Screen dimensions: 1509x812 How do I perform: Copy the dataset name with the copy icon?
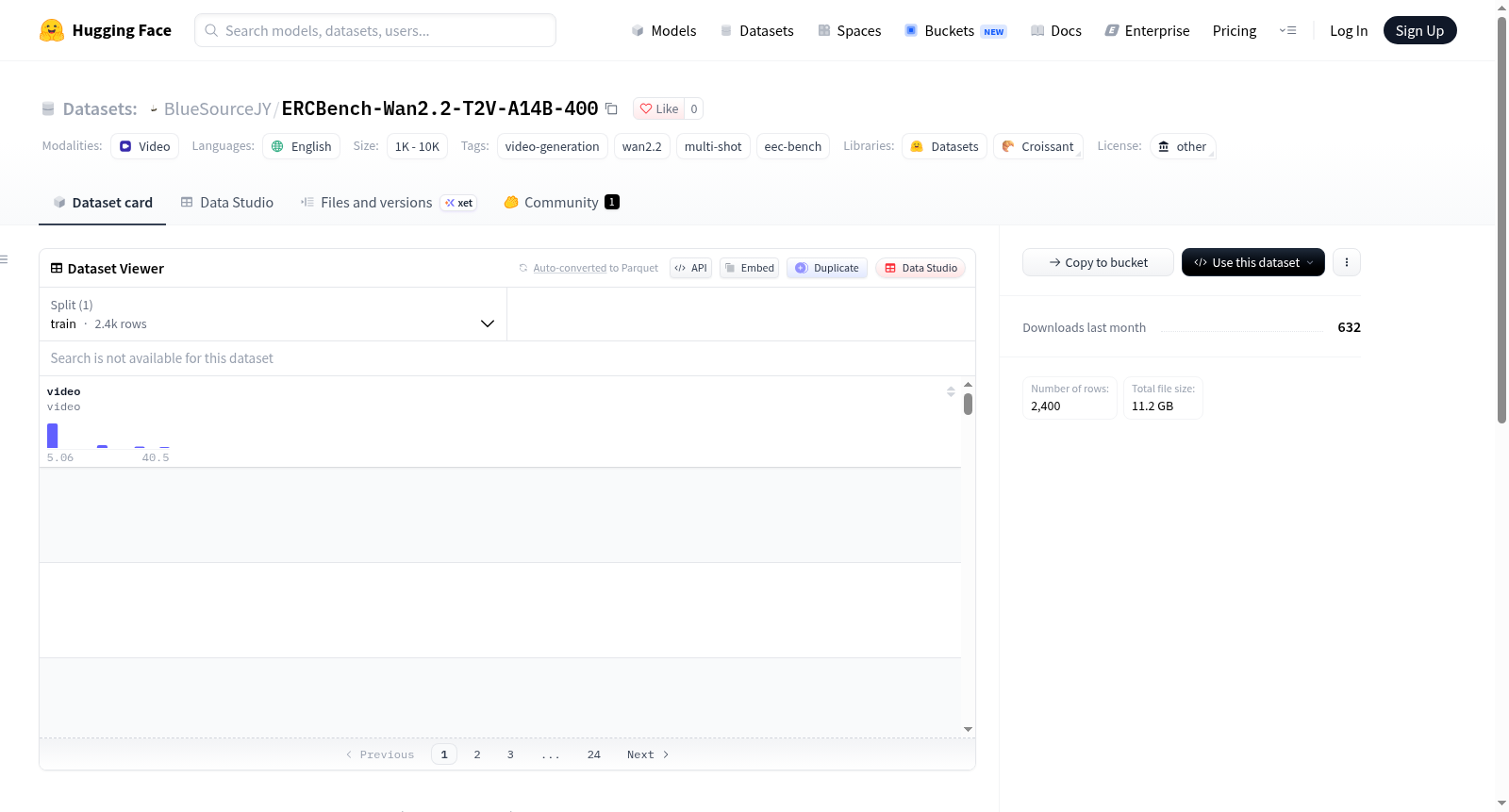click(x=611, y=108)
